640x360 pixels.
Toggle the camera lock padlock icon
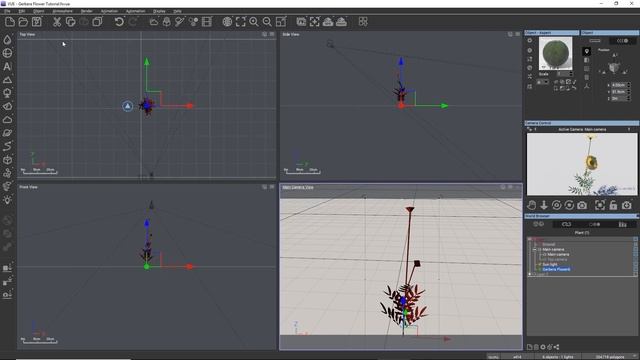613,205
